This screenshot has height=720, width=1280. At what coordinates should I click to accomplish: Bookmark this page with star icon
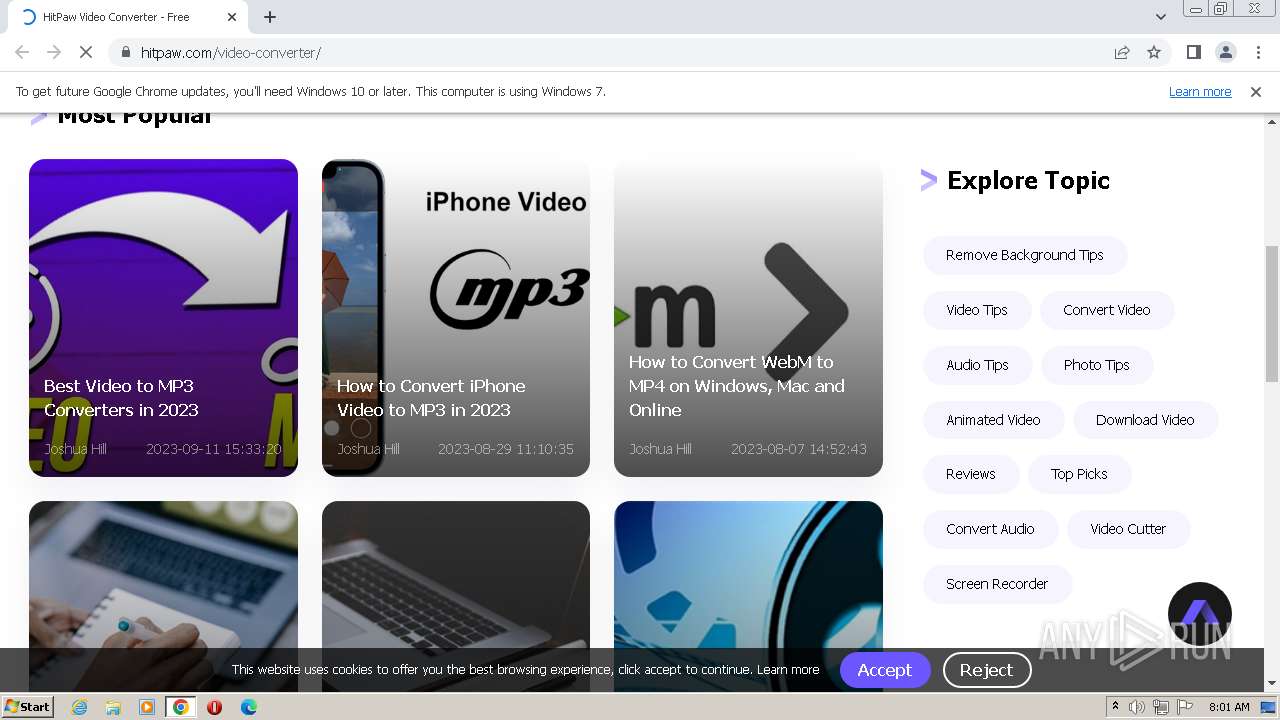click(x=1154, y=52)
